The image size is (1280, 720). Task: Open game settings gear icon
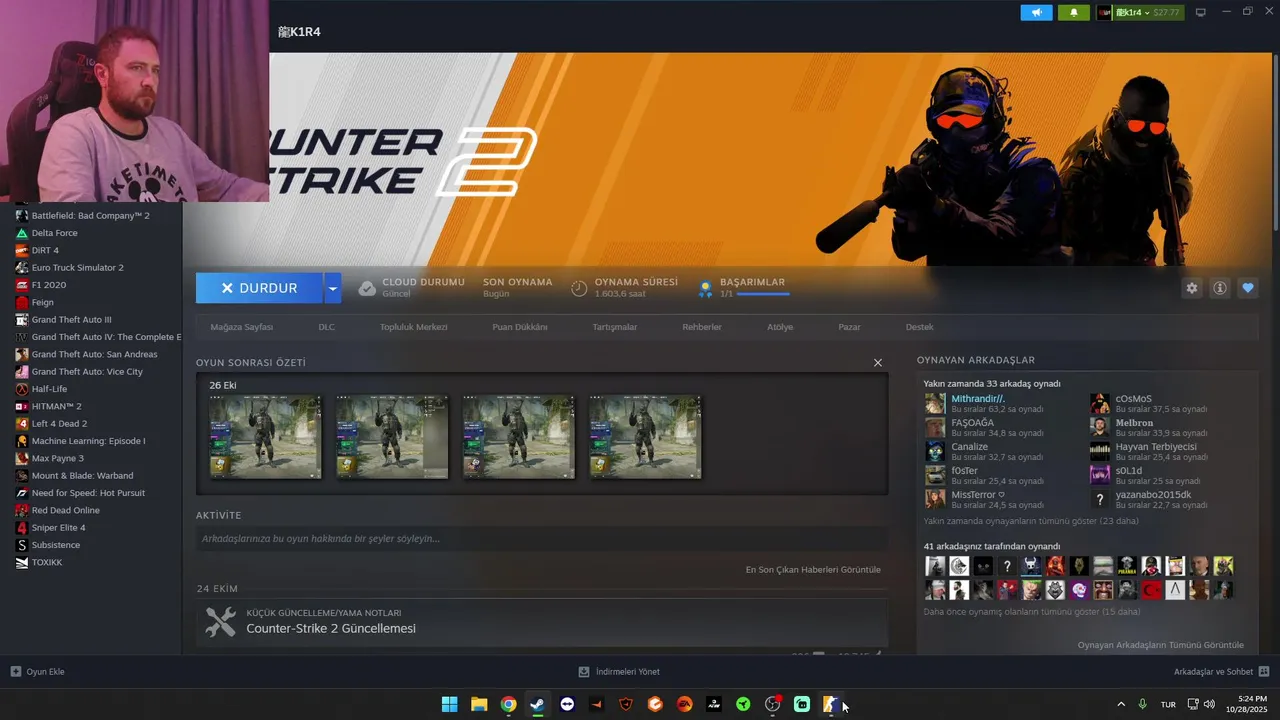1192,288
